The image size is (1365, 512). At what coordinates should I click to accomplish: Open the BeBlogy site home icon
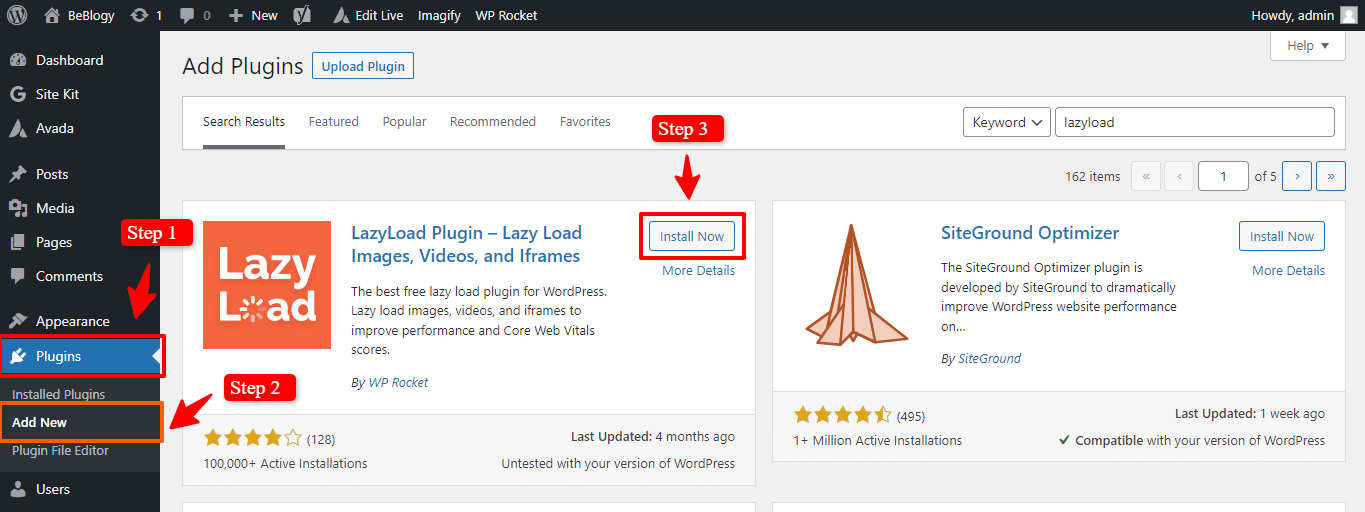coord(52,15)
